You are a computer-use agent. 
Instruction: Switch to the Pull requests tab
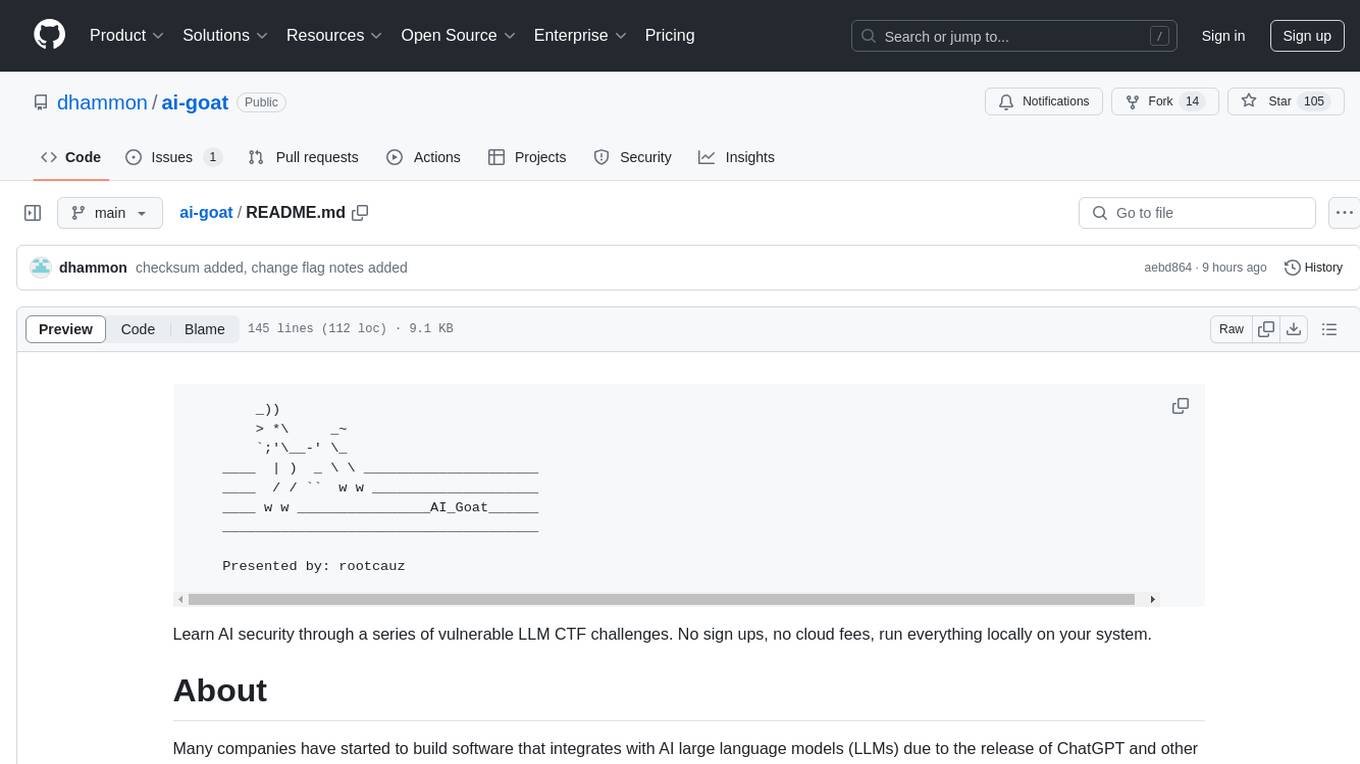click(x=303, y=157)
